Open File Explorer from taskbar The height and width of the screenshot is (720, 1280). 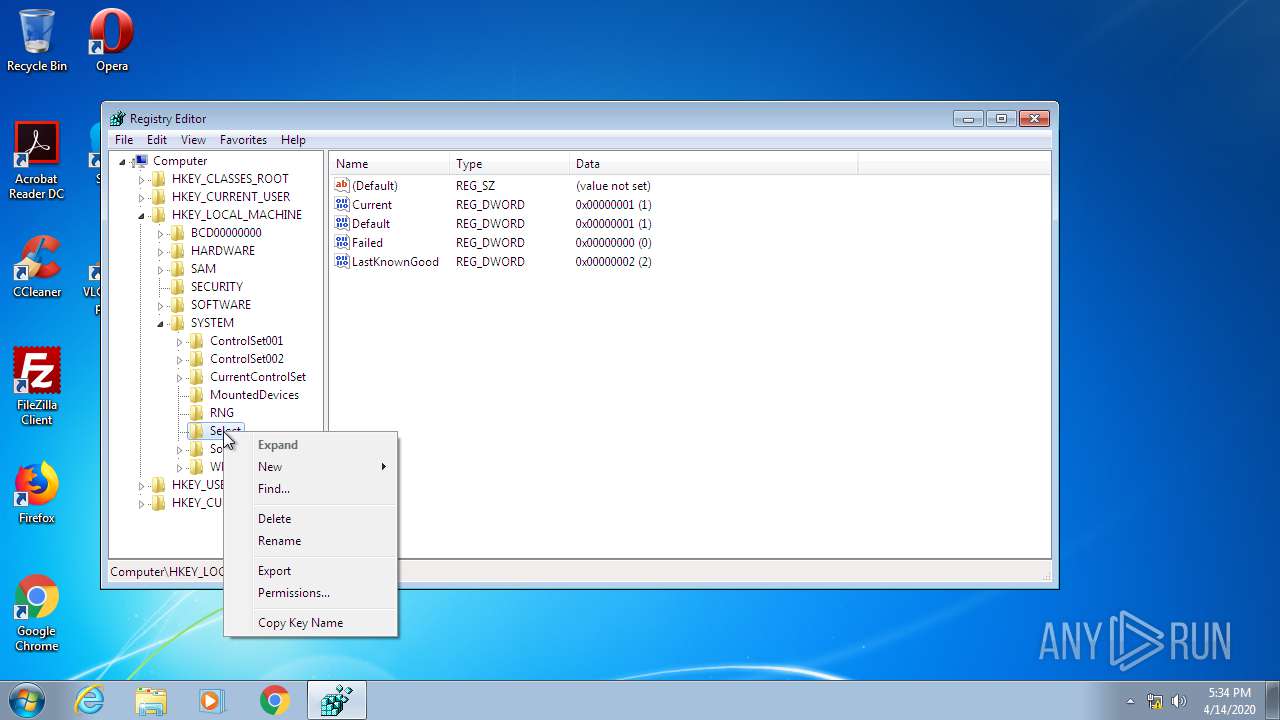tap(151, 700)
